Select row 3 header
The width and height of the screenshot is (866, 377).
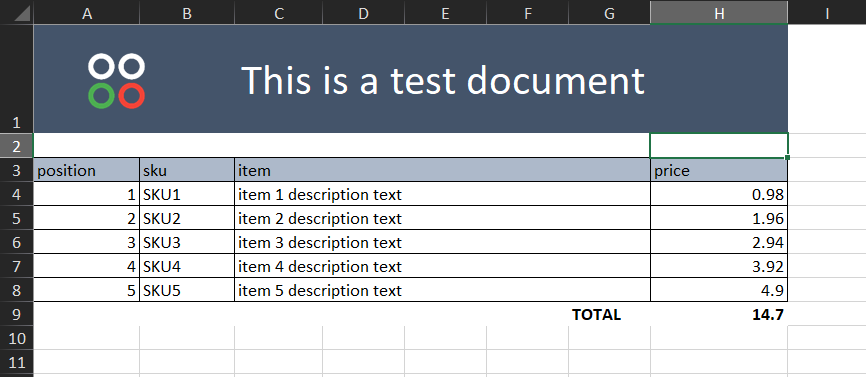coord(17,170)
